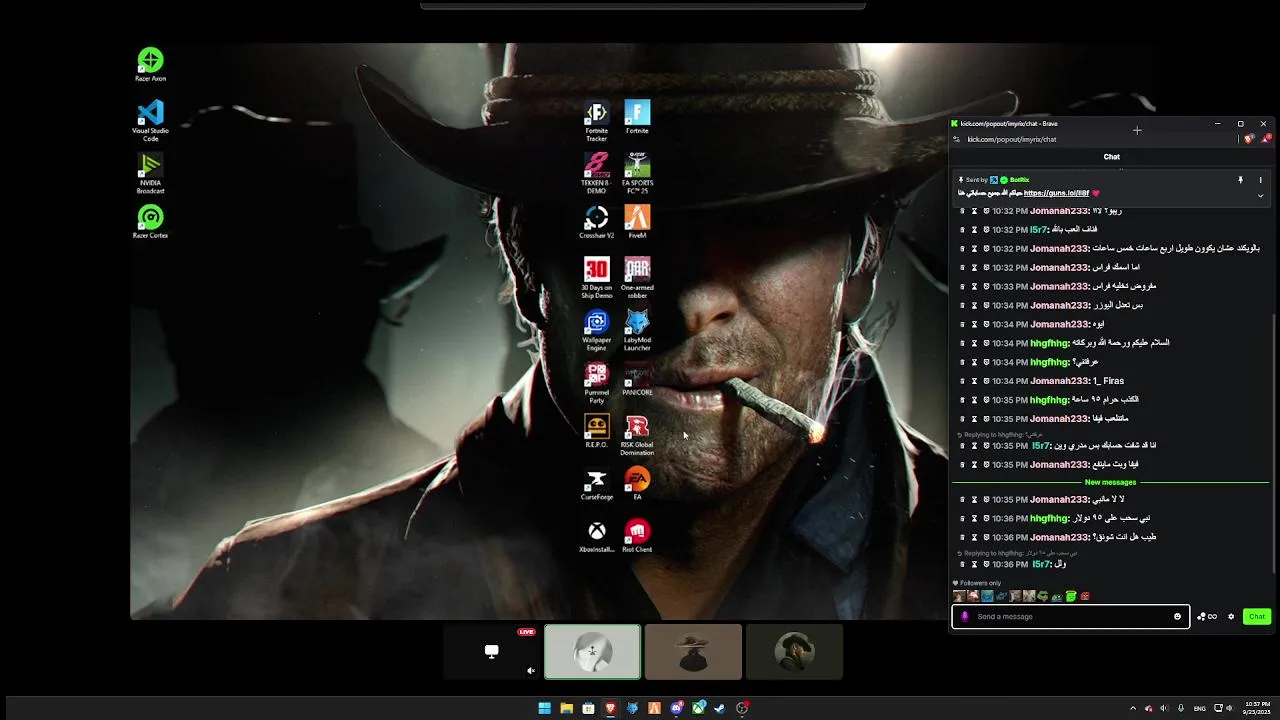This screenshot has width=1280, height=720.
Task: Select the CurseForge desktop icon
Action: [597, 484]
